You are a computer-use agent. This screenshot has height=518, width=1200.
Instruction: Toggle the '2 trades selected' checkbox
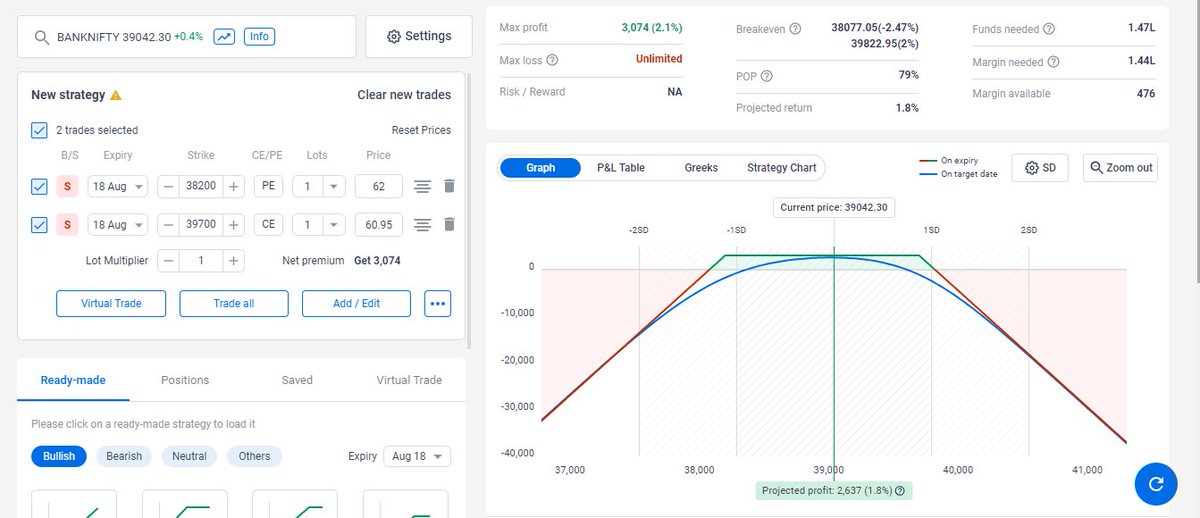[39, 130]
